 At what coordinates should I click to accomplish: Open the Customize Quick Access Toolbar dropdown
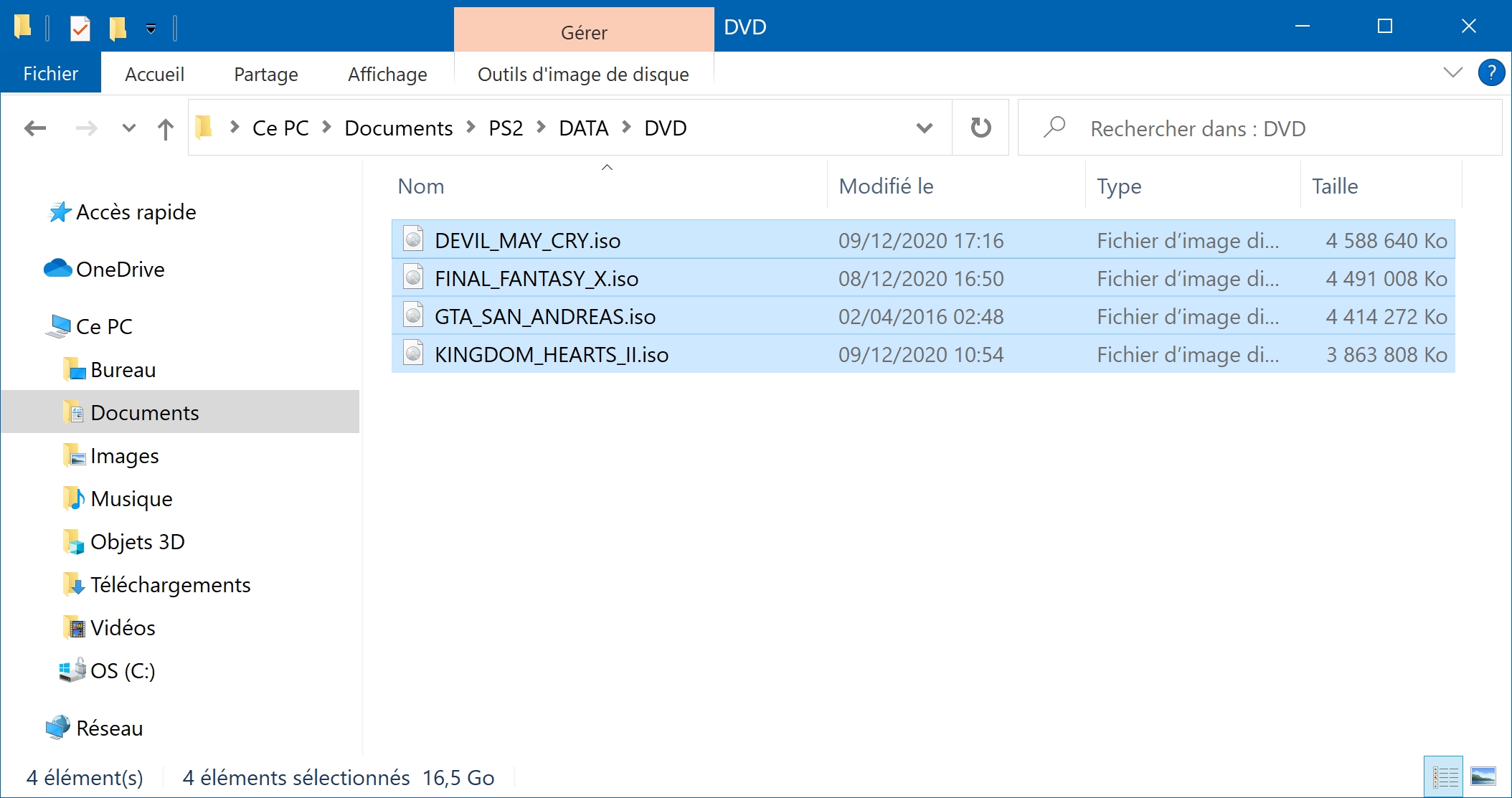tap(151, 28)
